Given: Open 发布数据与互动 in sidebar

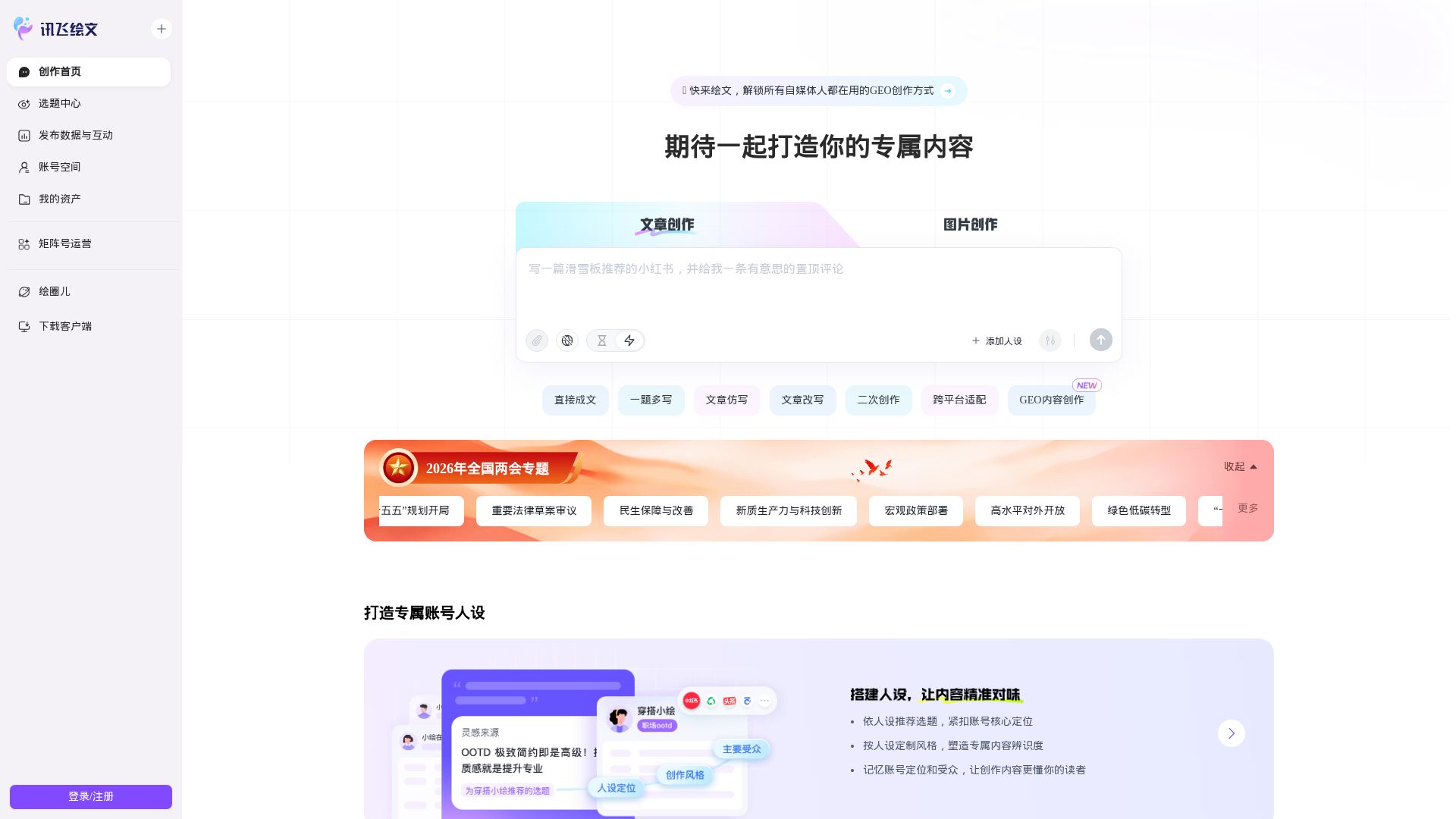Looking at the screenshot, I should (x=75, y=136).
